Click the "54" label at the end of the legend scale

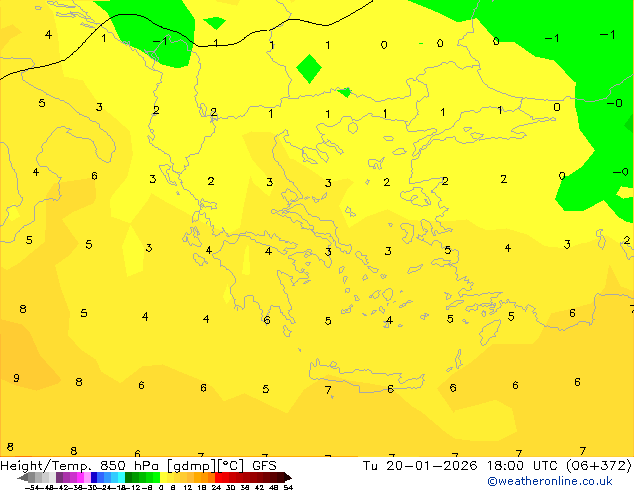tap(288, 487)
